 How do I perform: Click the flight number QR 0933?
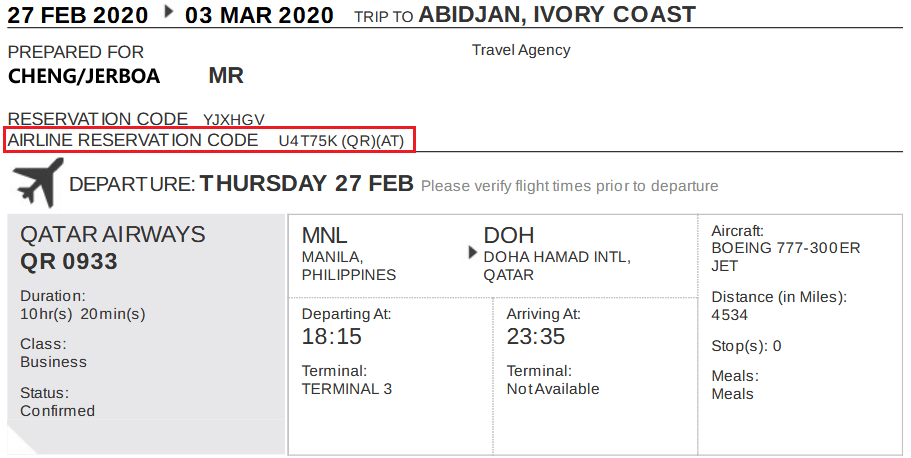click(x=69, y=262)
